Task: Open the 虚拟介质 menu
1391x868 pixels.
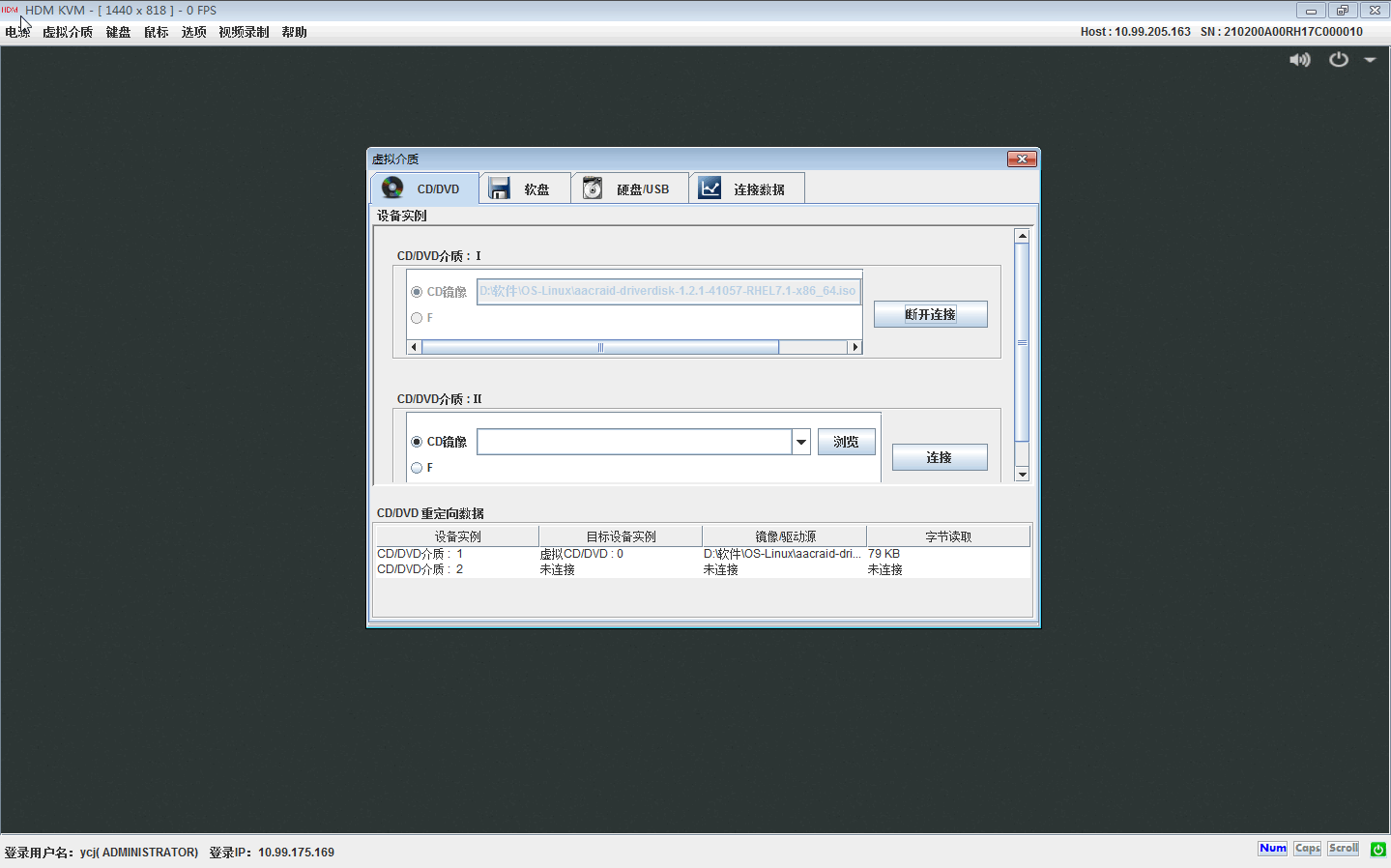Action: pos(68,32)
